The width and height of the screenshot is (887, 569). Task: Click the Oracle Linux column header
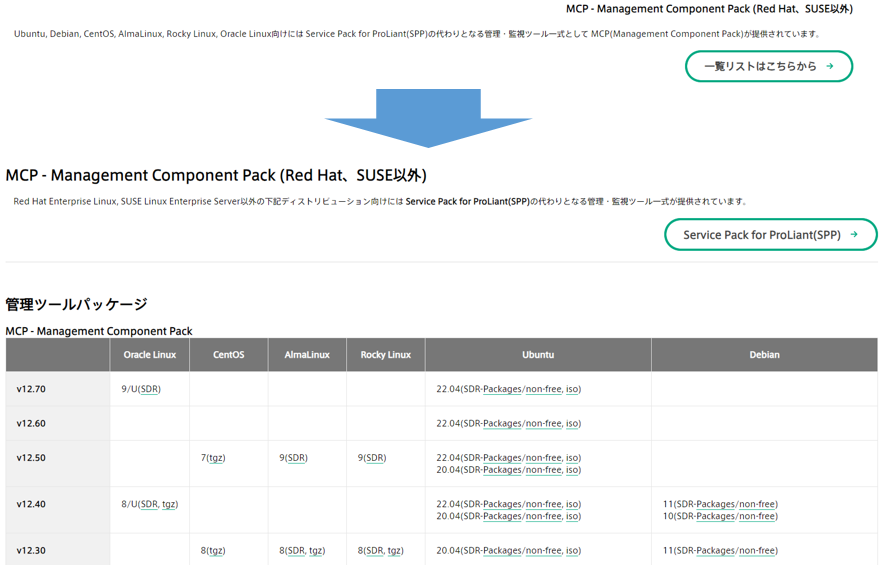[x=149, y=355]
